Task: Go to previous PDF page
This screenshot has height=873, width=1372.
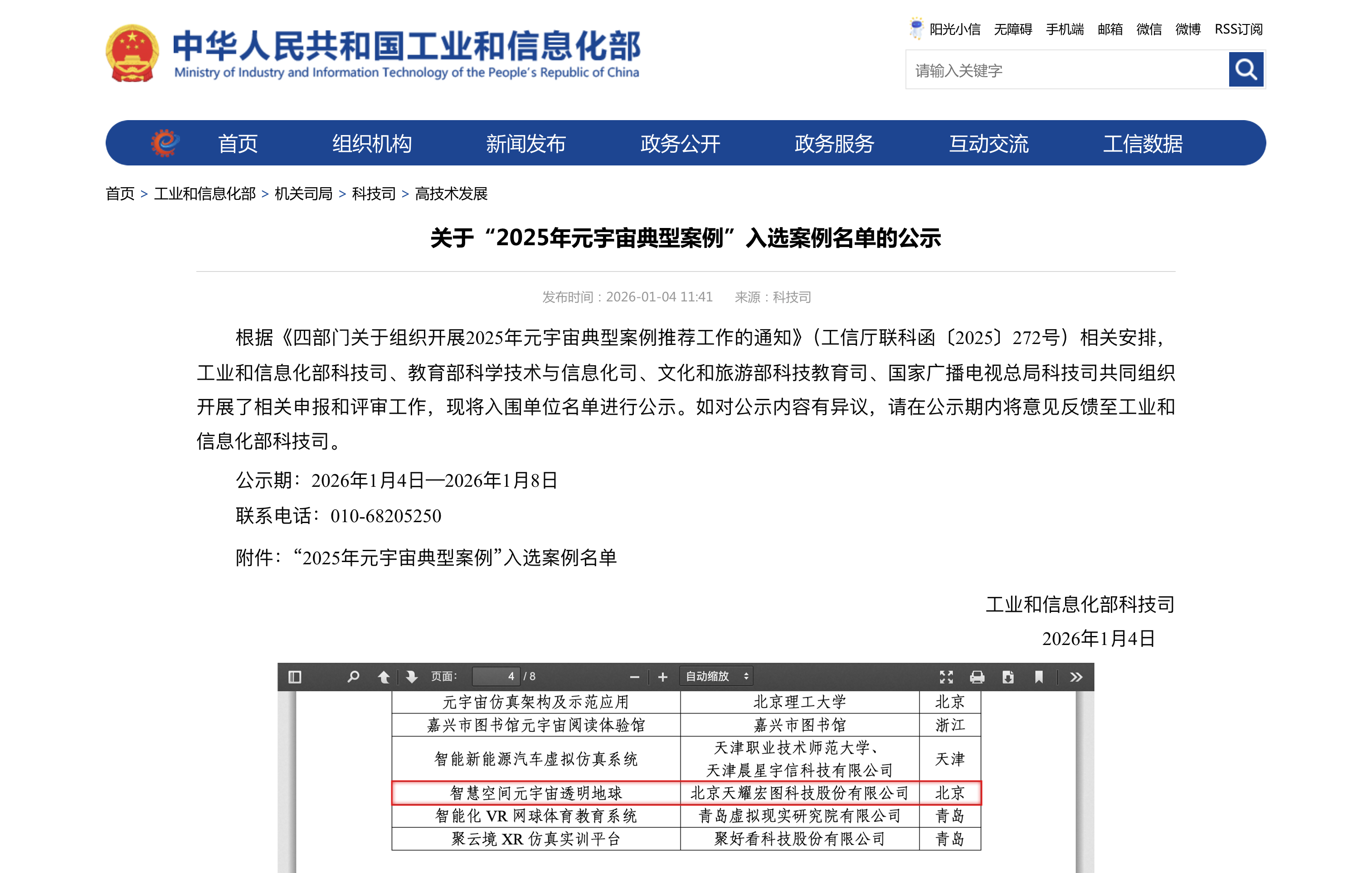Action: click(384, 677)
